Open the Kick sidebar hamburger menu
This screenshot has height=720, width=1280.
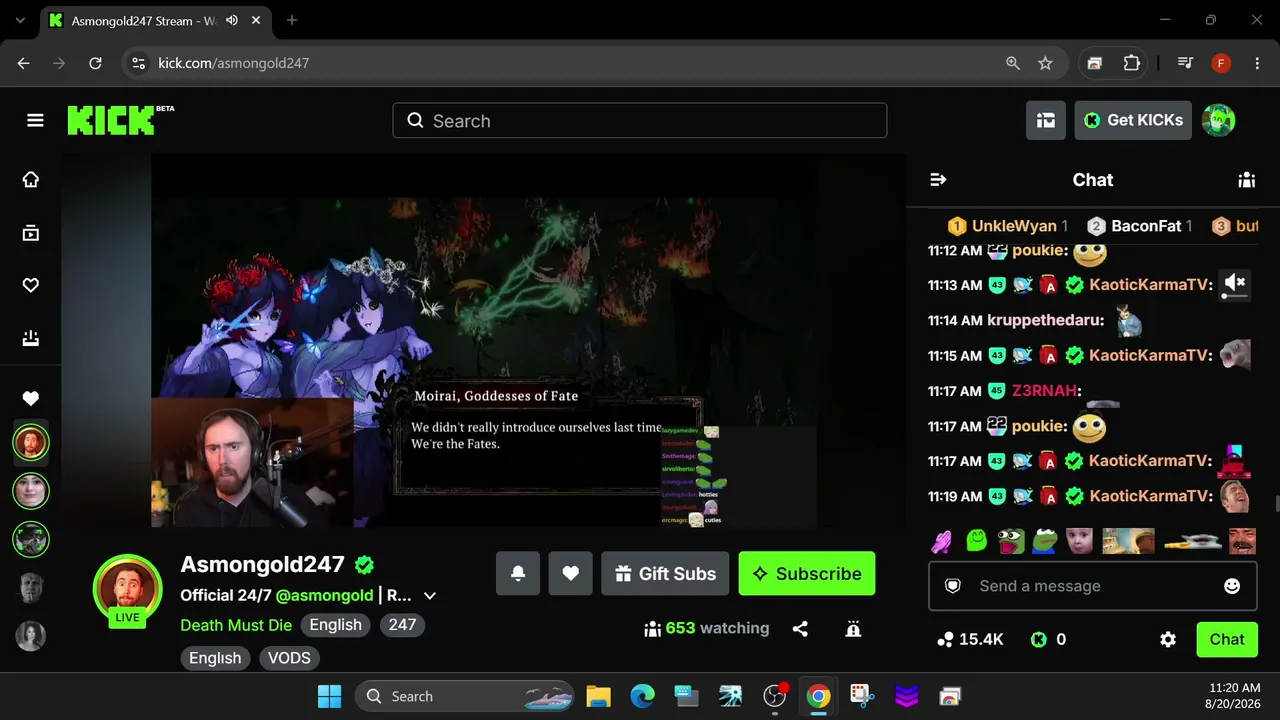(x=35, y=121)
